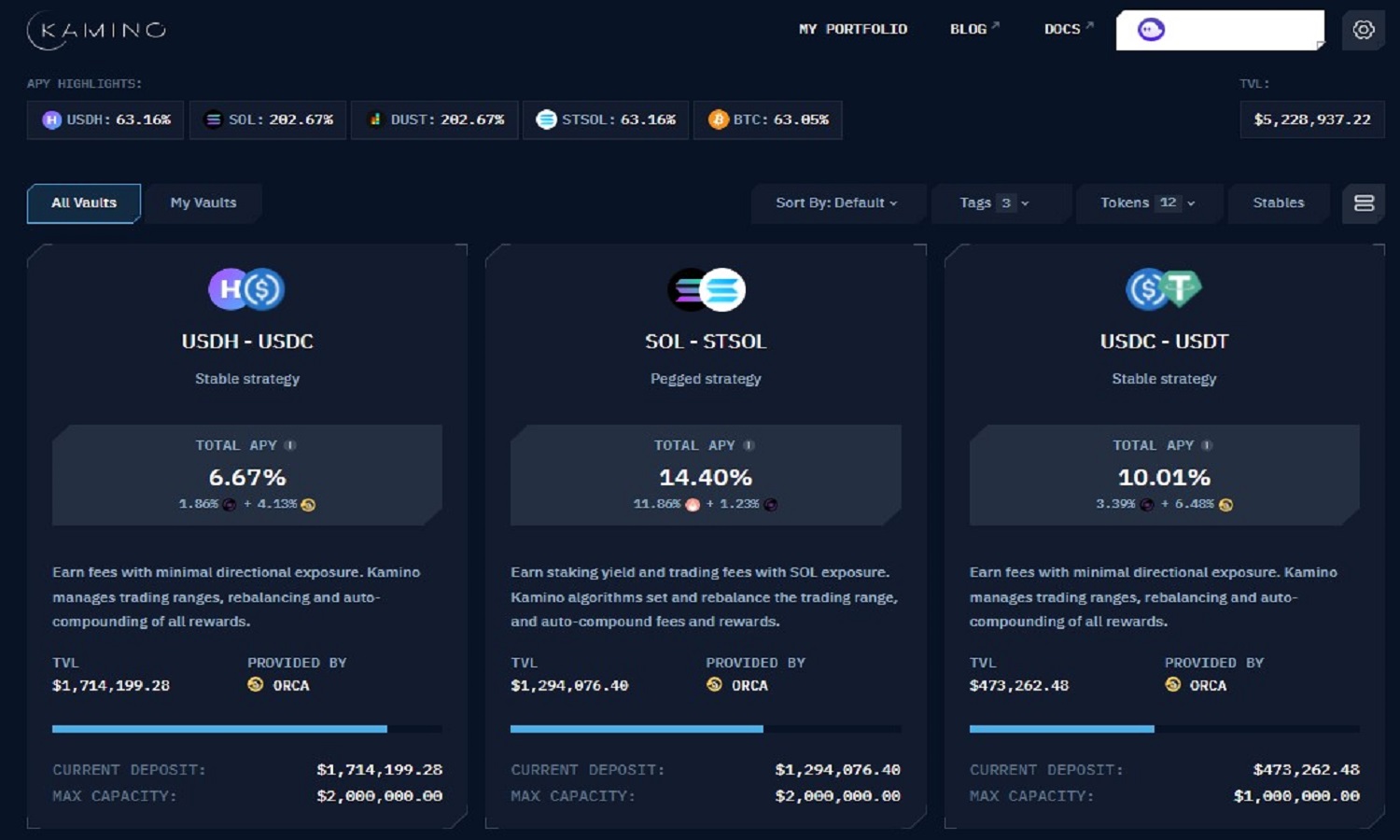Click USDC-USDT capacity progress bar
This screenshot has width=1400, height=840.
[1164, 729]
